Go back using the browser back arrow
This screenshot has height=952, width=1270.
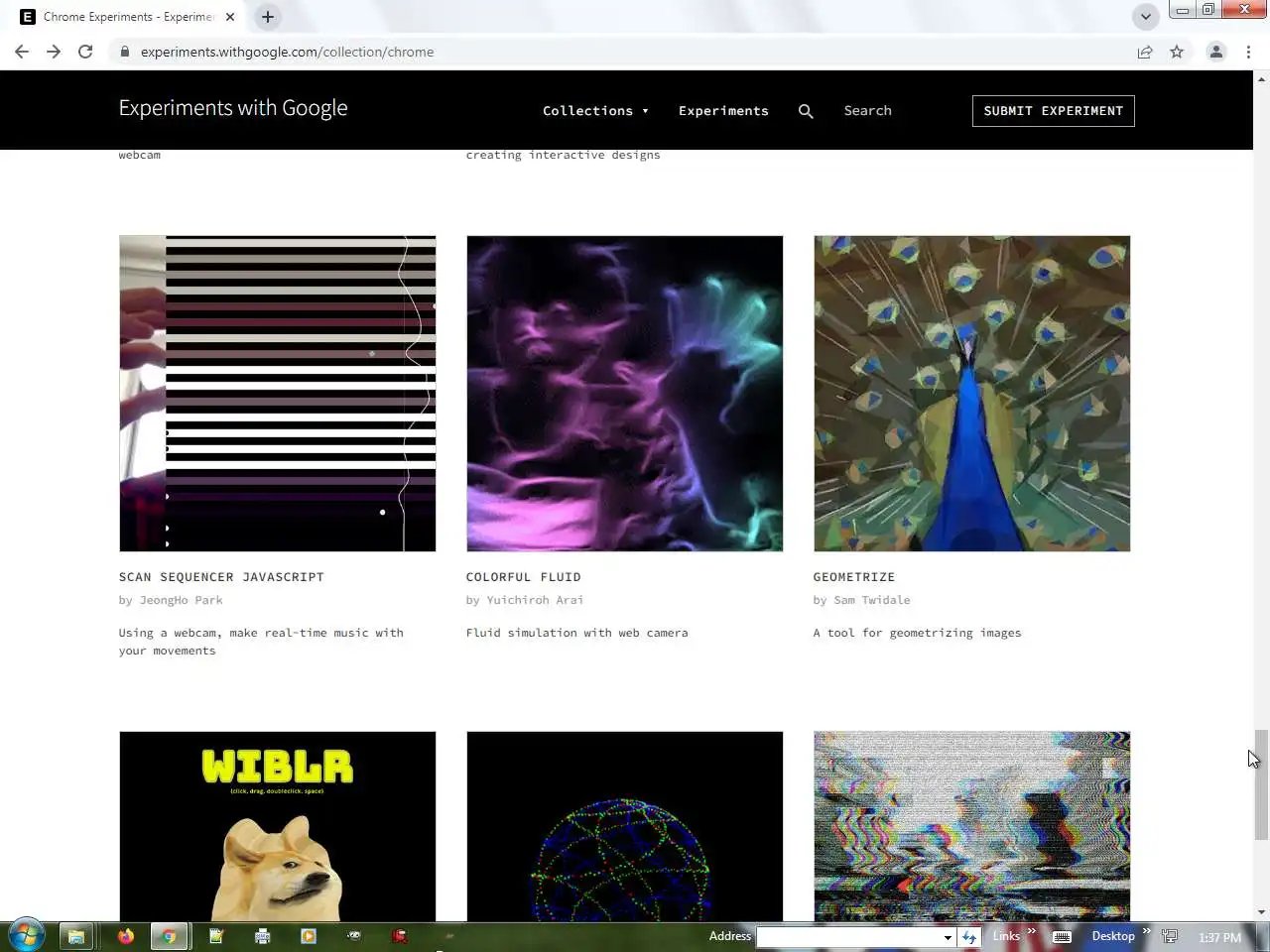pos(22,52)
